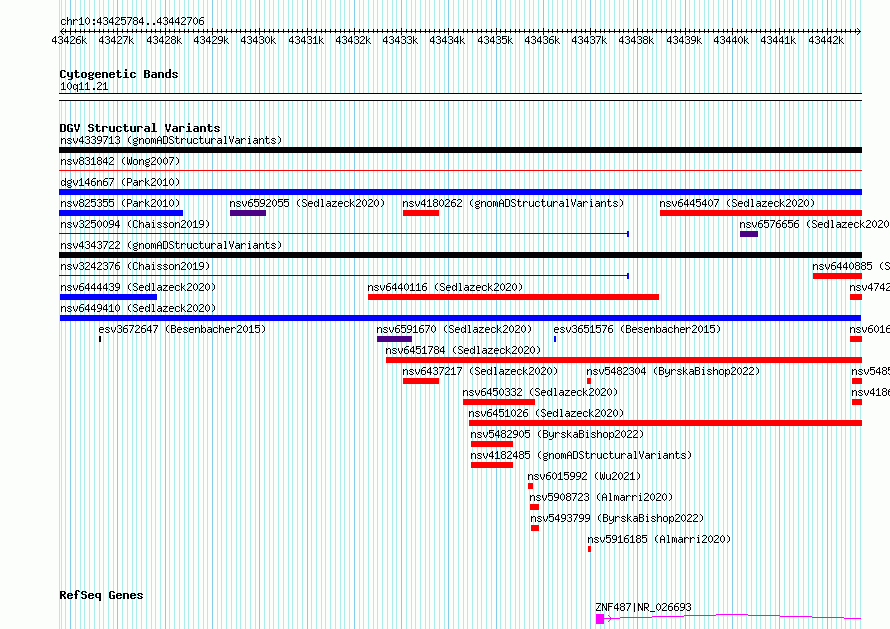The width and height of the screenshot is (890, 629).
Task: Click the DGV Structural Variants track title
Action: 140,128
